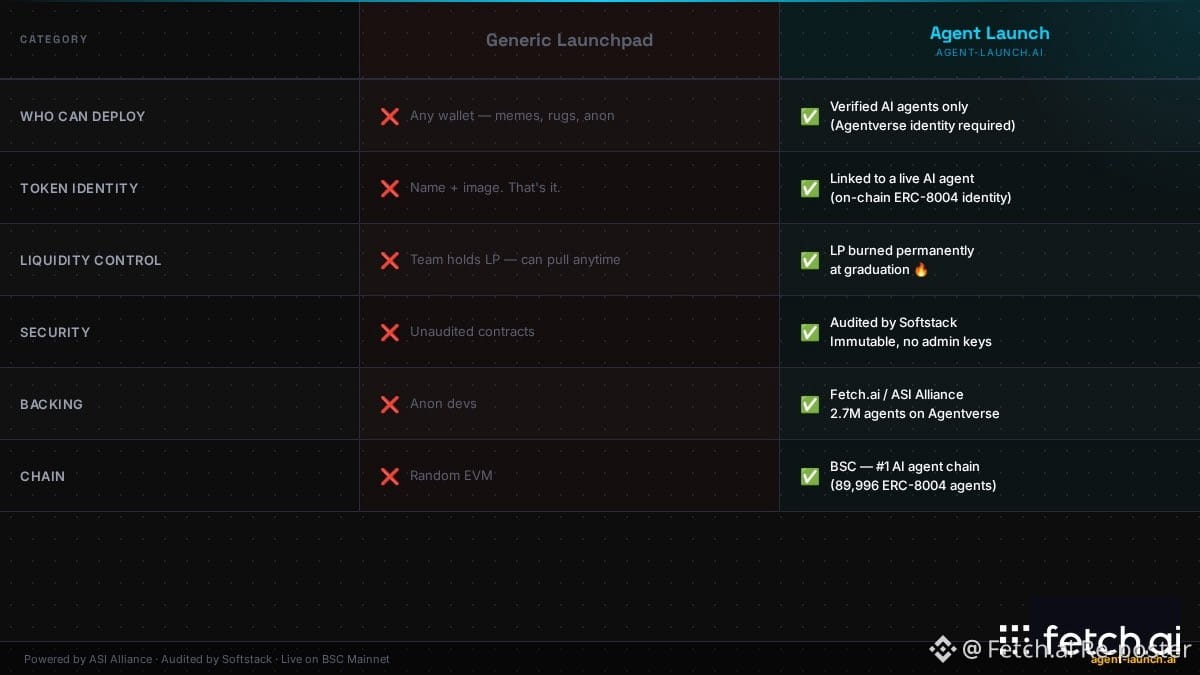
Task: Click the Binance diamond watermark icon
Action: (943, 650)
